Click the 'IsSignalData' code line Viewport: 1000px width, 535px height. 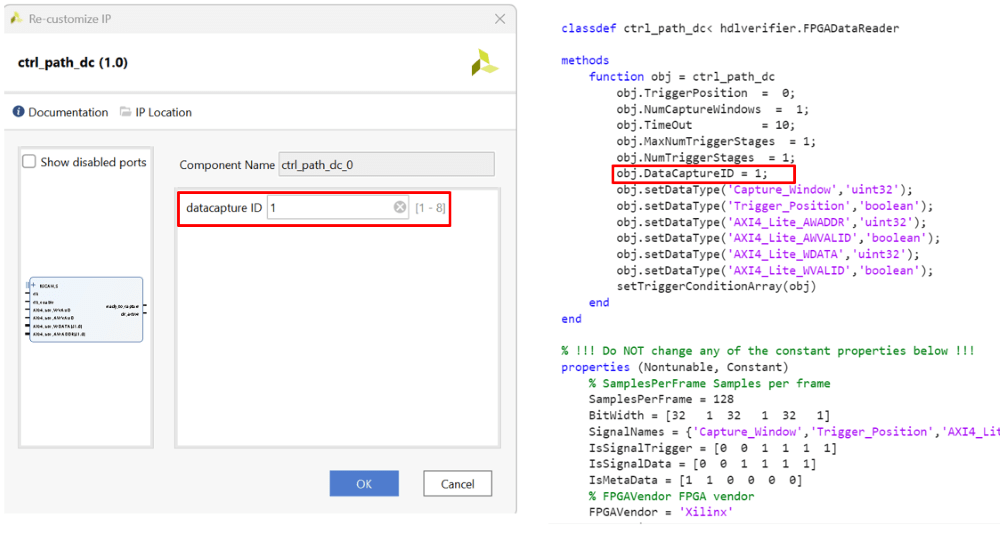pyautogui.click(x=702, y=464)
